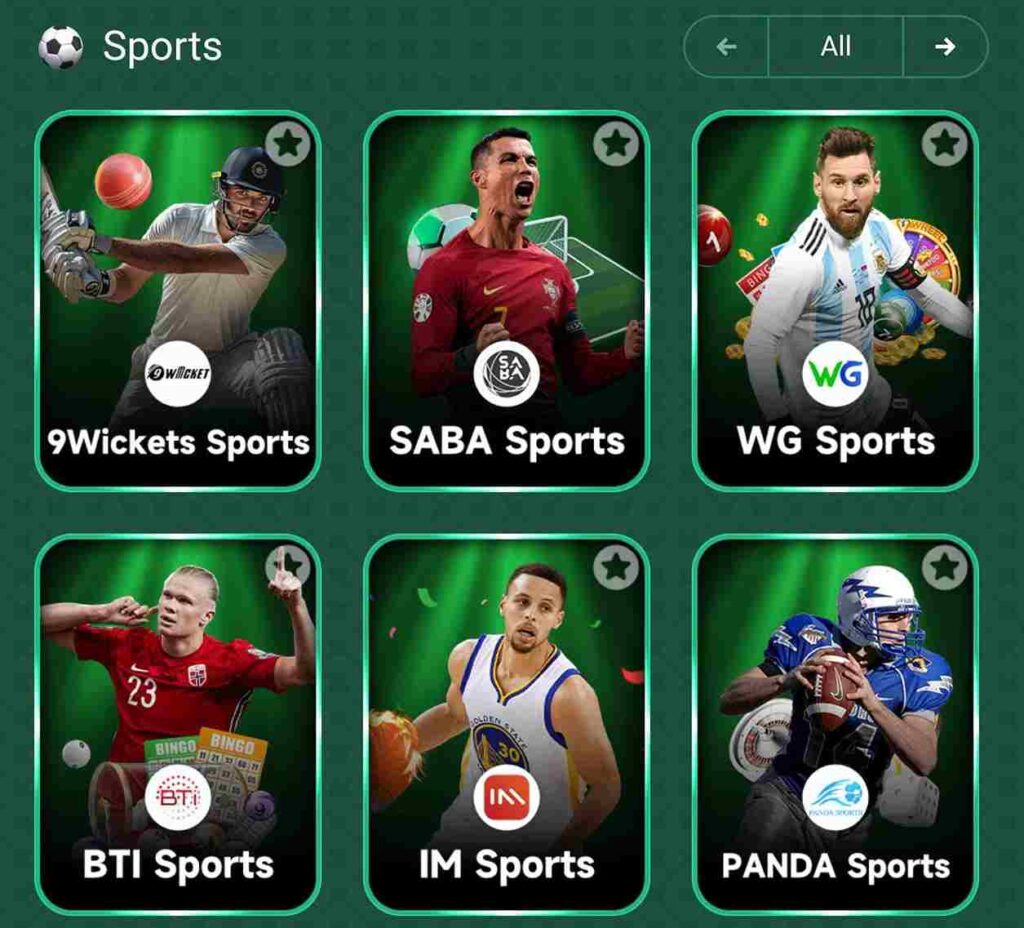Click the red BTI logo
Viewport: 1024px width, 928px height.
[178, 797]
